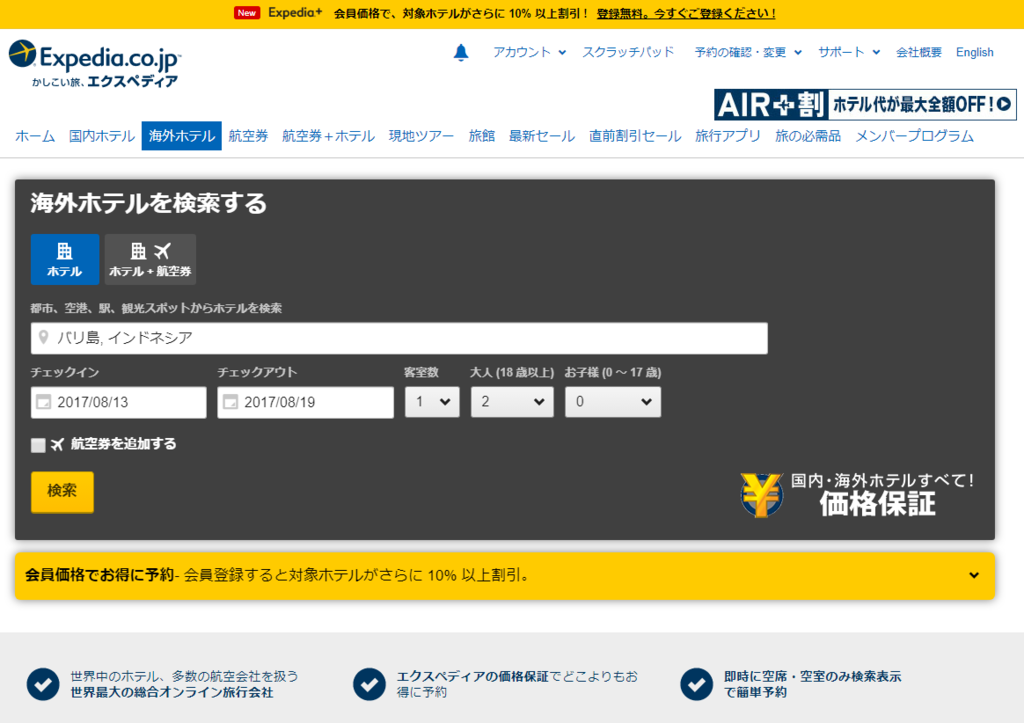Open the 最新セール tab
This screenshot has width=1024, height=723.
pos(541,136)
